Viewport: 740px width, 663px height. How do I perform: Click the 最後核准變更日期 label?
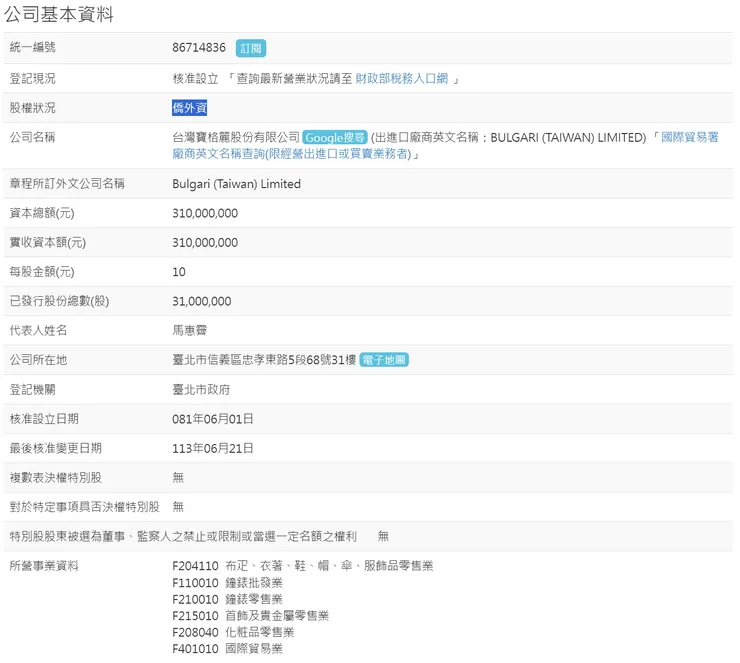click(x=56, y=448)
